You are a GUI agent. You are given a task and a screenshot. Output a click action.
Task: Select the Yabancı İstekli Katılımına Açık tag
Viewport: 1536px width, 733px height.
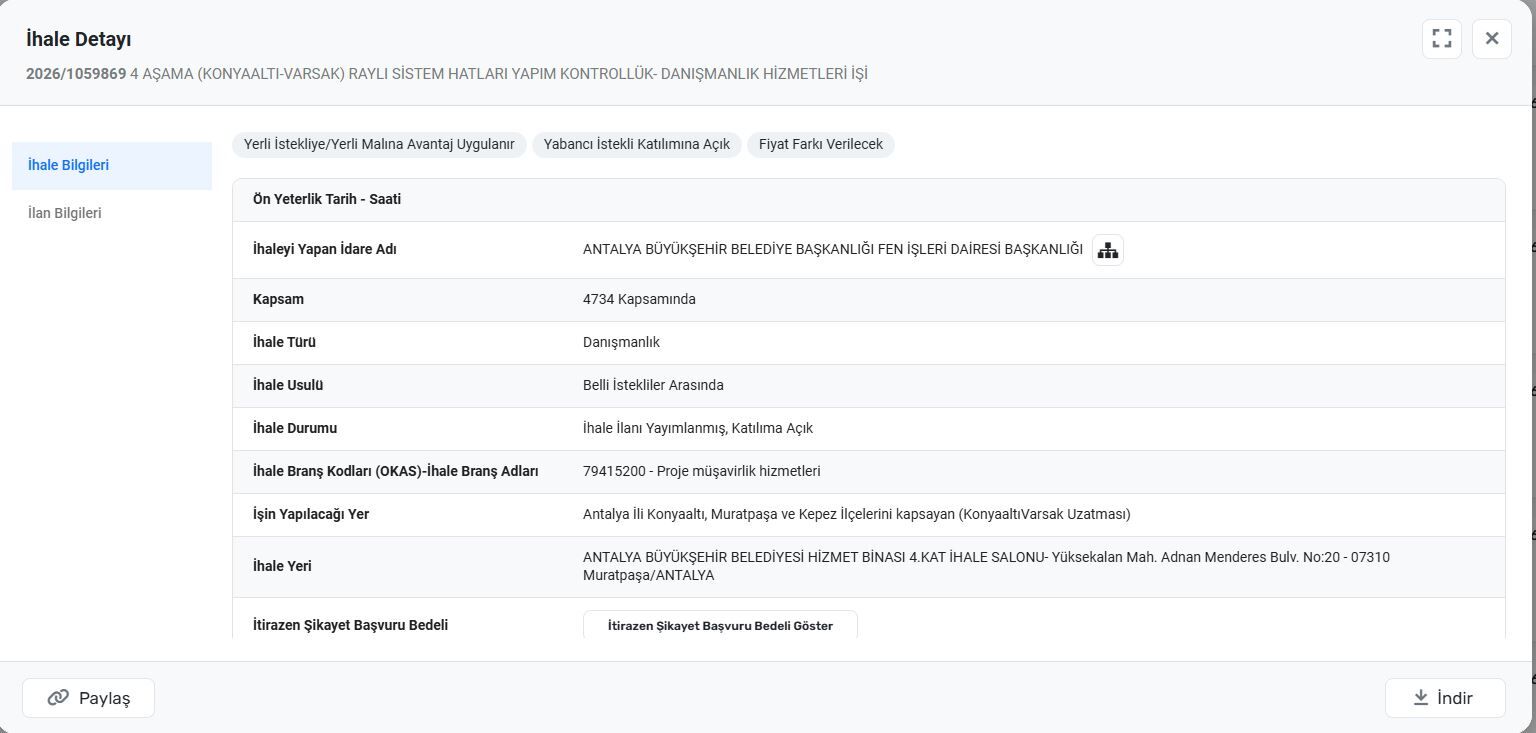(x=637, y=144)
